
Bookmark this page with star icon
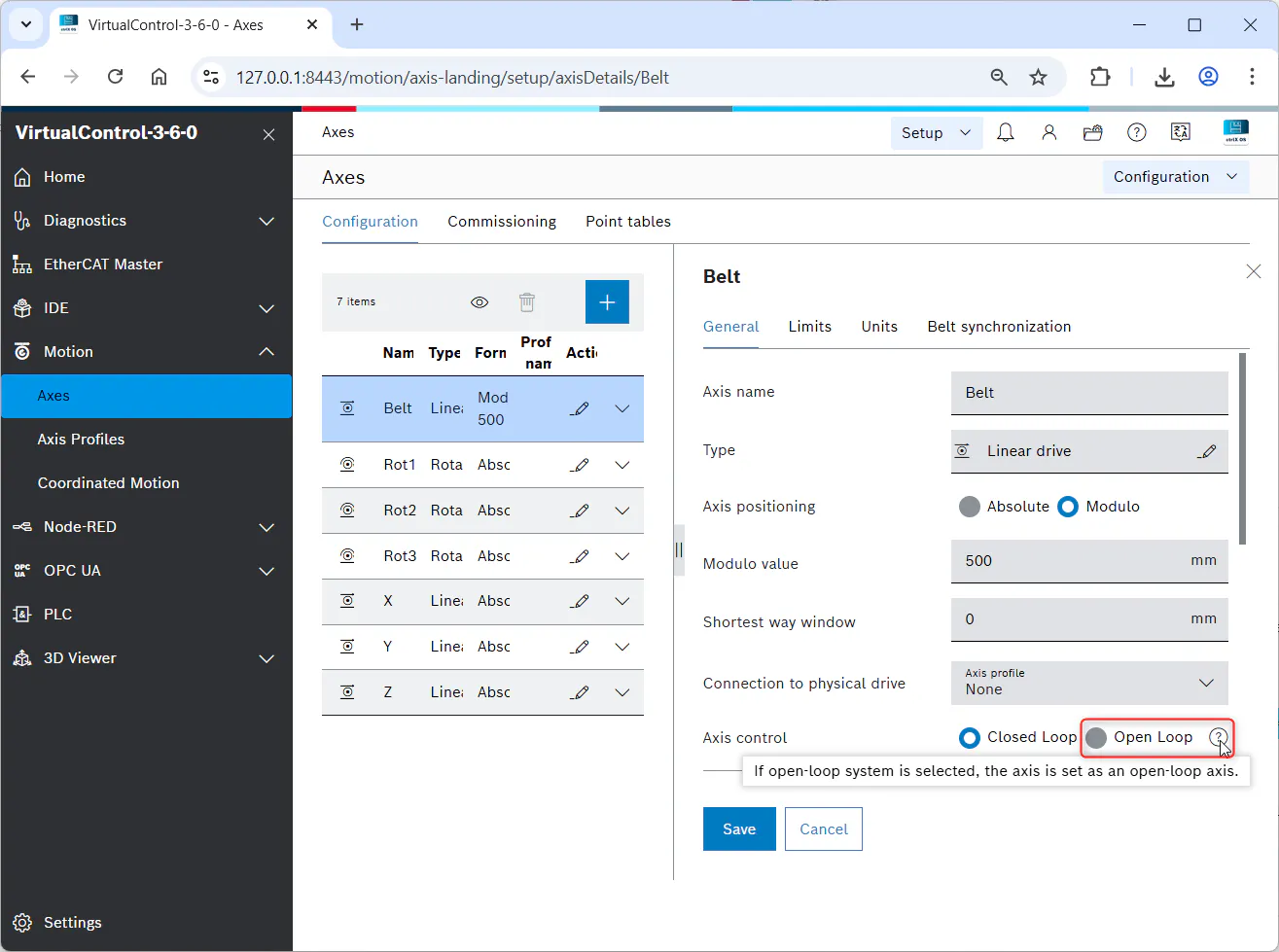coord(1039,77)
